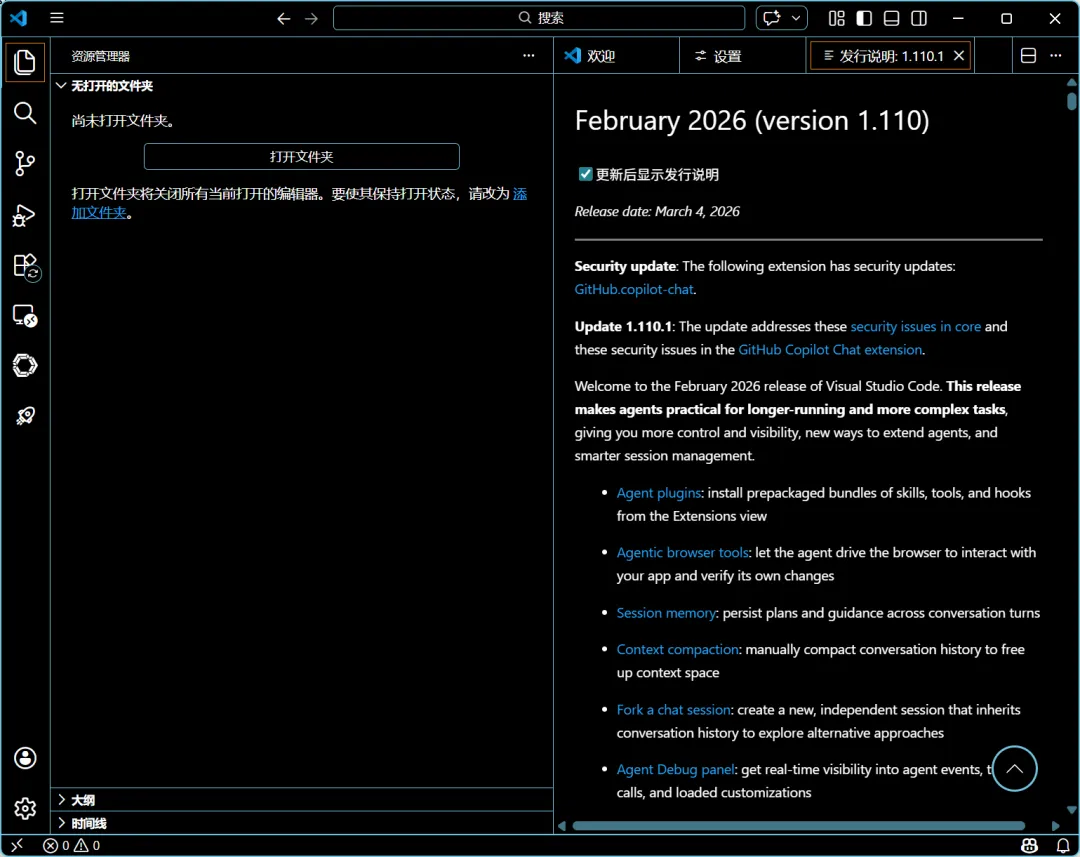Click the rocket icon in activity bar

point(25,416)
